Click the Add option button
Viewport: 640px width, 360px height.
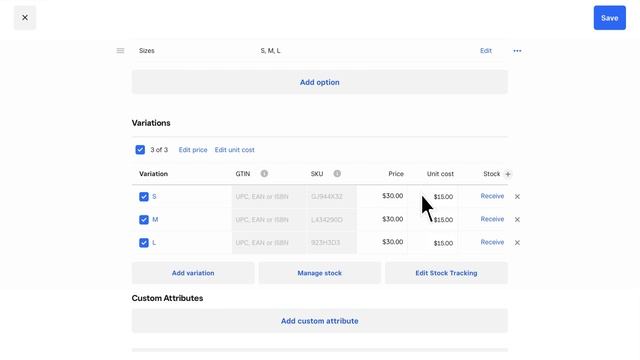coord(320,82)
